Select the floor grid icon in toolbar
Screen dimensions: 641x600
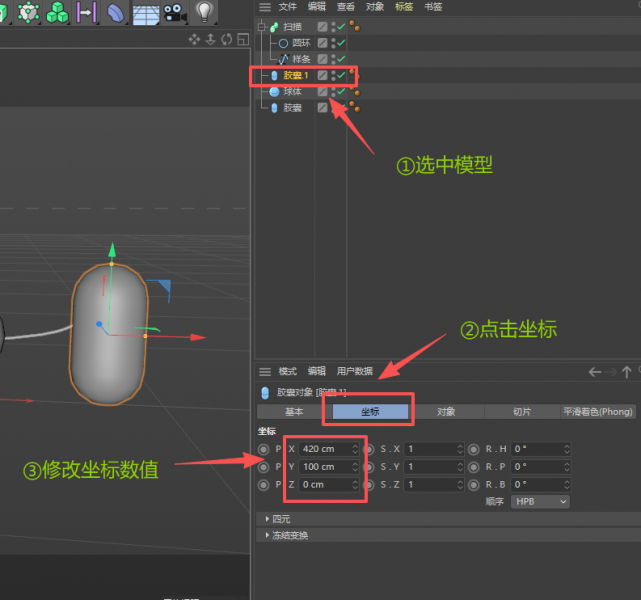point(146,13)
